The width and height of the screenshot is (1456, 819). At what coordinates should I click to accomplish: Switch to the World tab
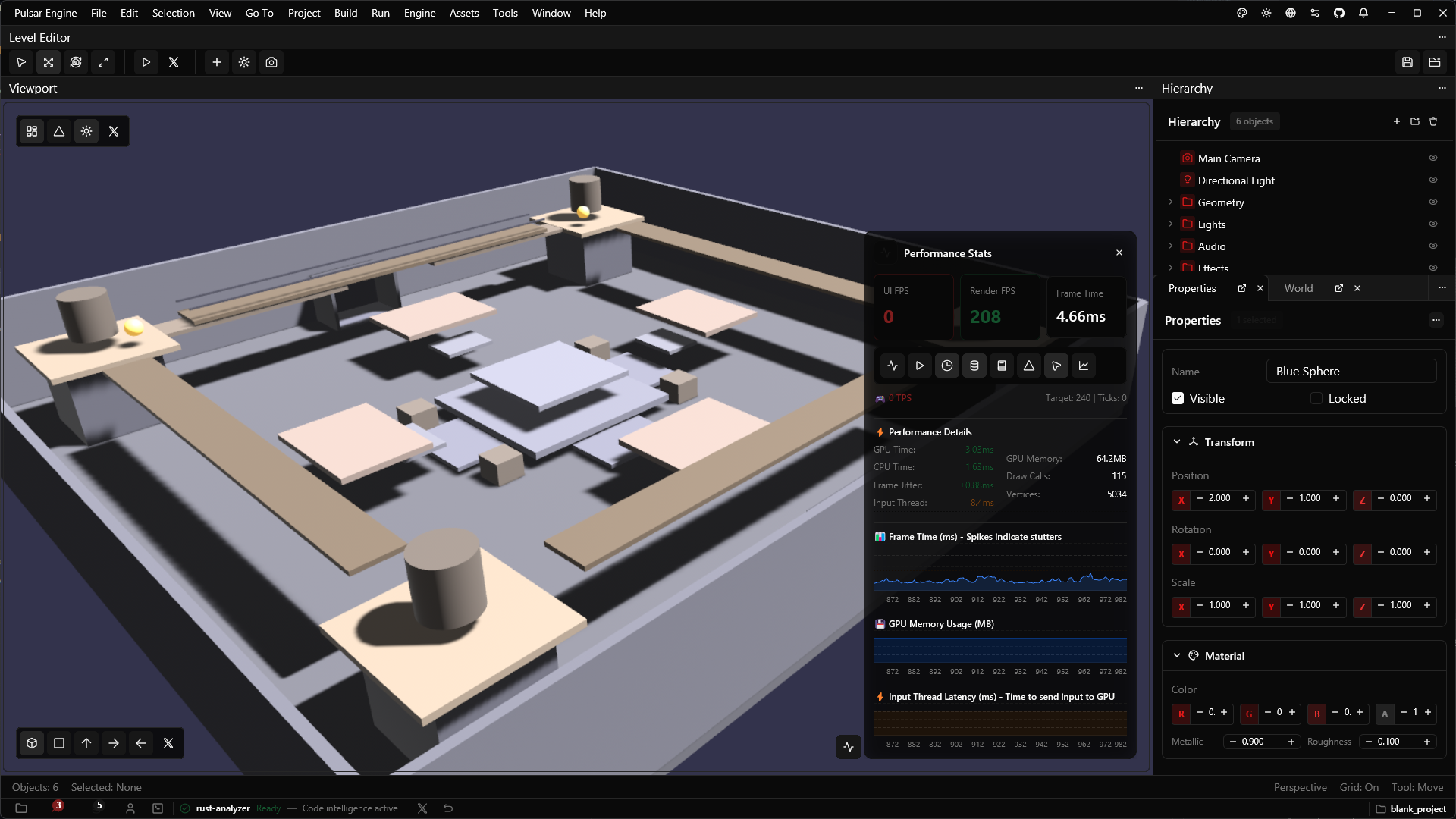tap(1298, 288)
